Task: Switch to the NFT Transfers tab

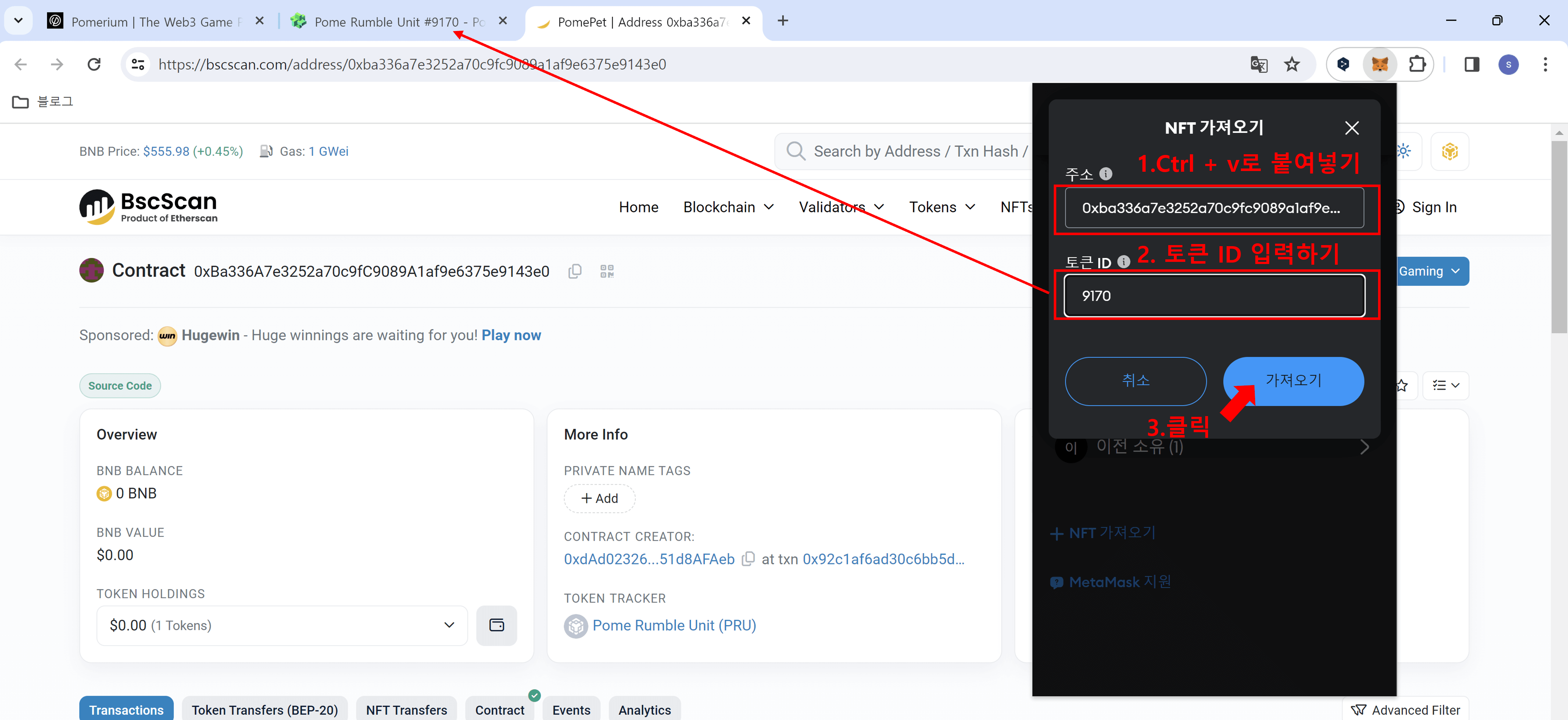Action: pyautogui.click(x=406, y=710)
